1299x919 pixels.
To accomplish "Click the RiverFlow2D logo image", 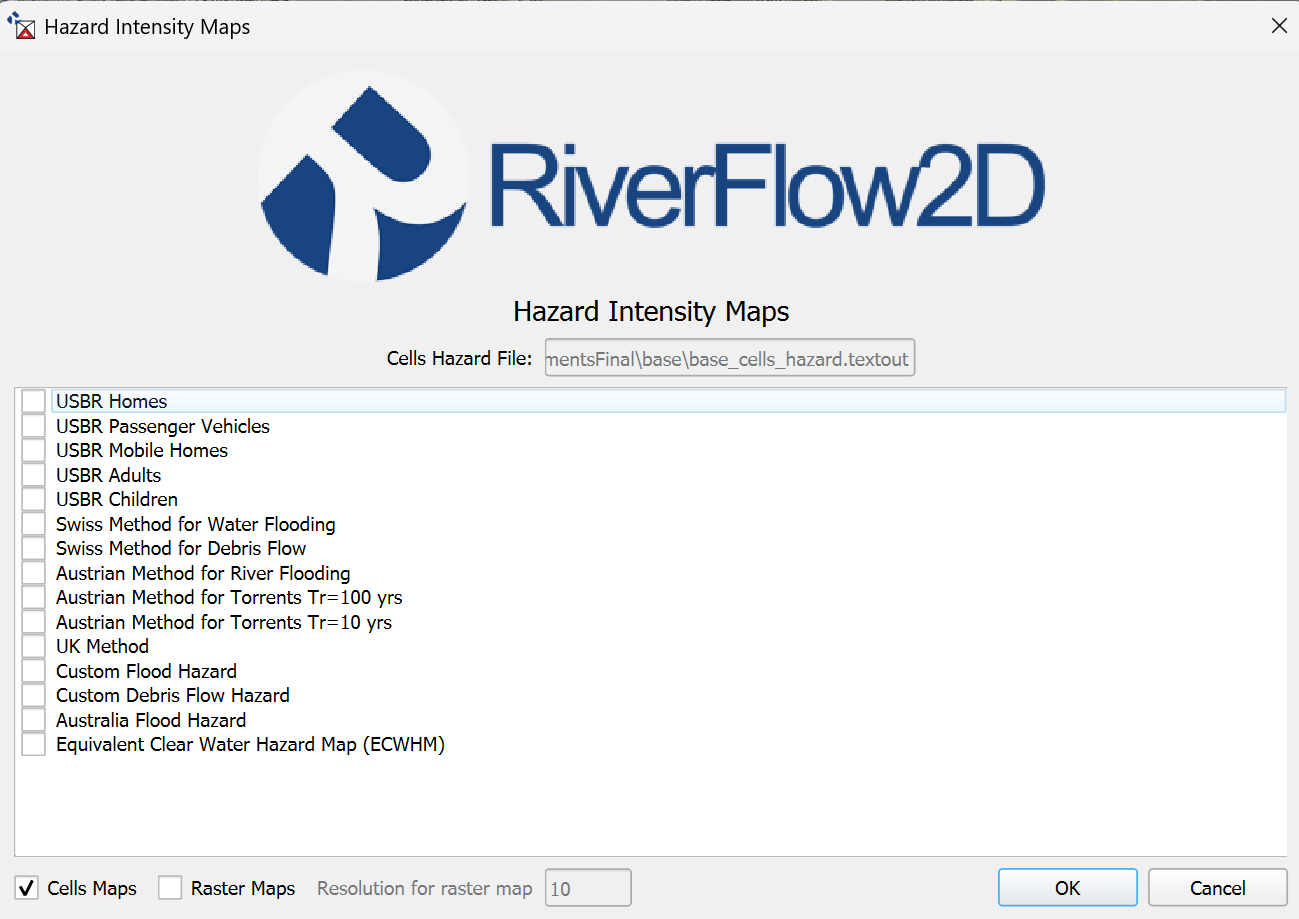I will pyautogui.click(x=650, y=176).
